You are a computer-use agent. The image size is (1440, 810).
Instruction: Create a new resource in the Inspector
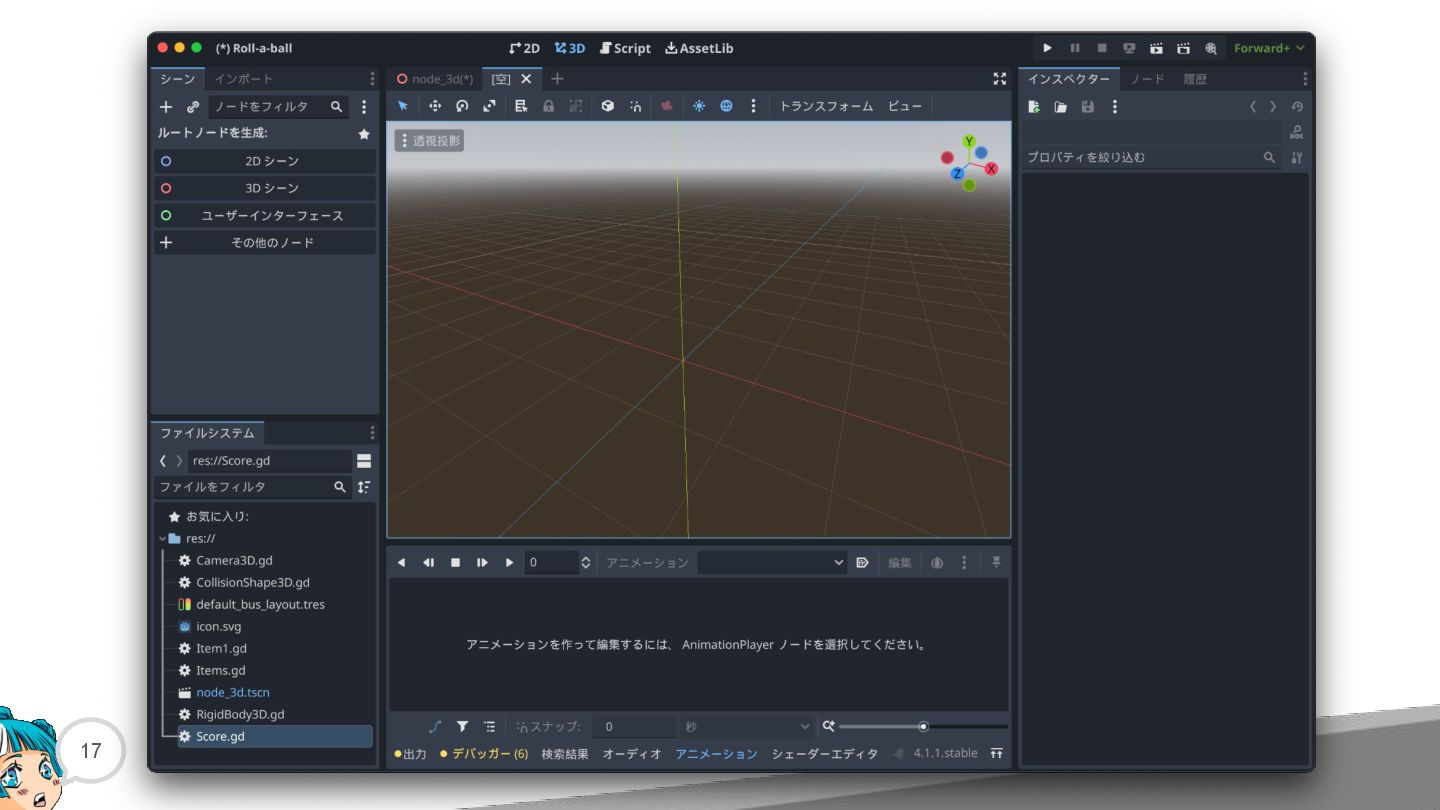click(1034, 107)
